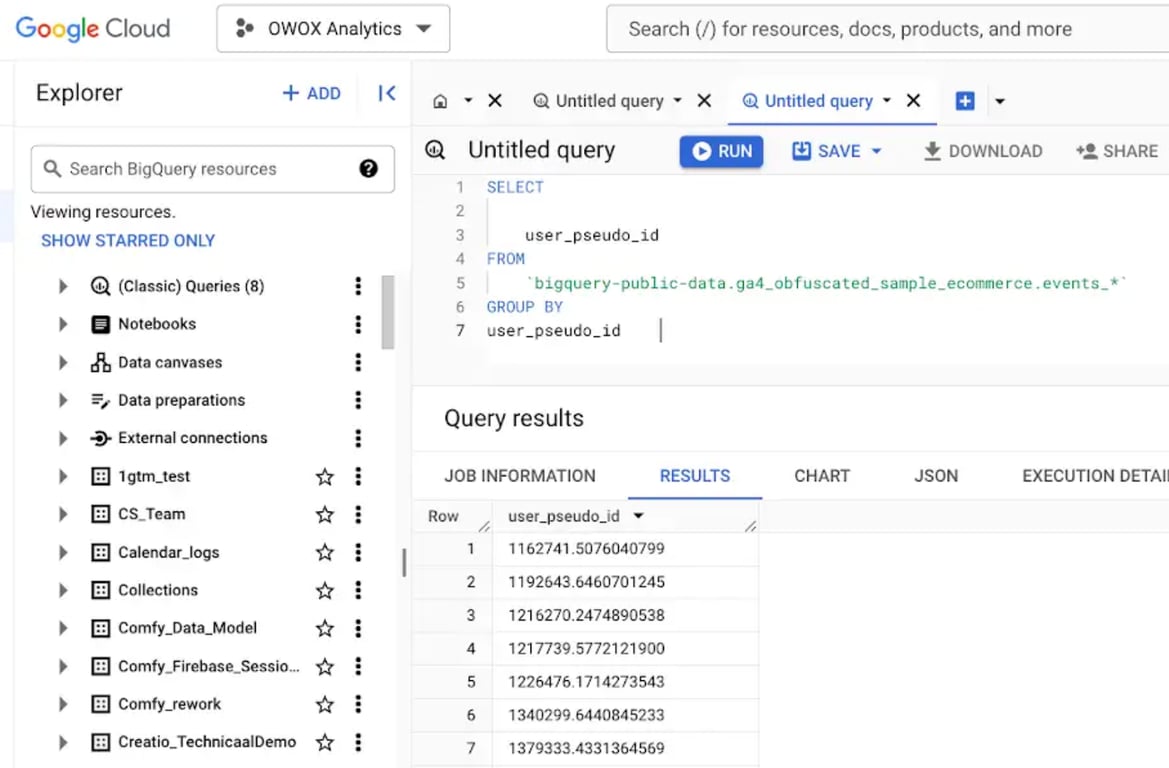Open actions menu for External connections

[x=358, y=438]
